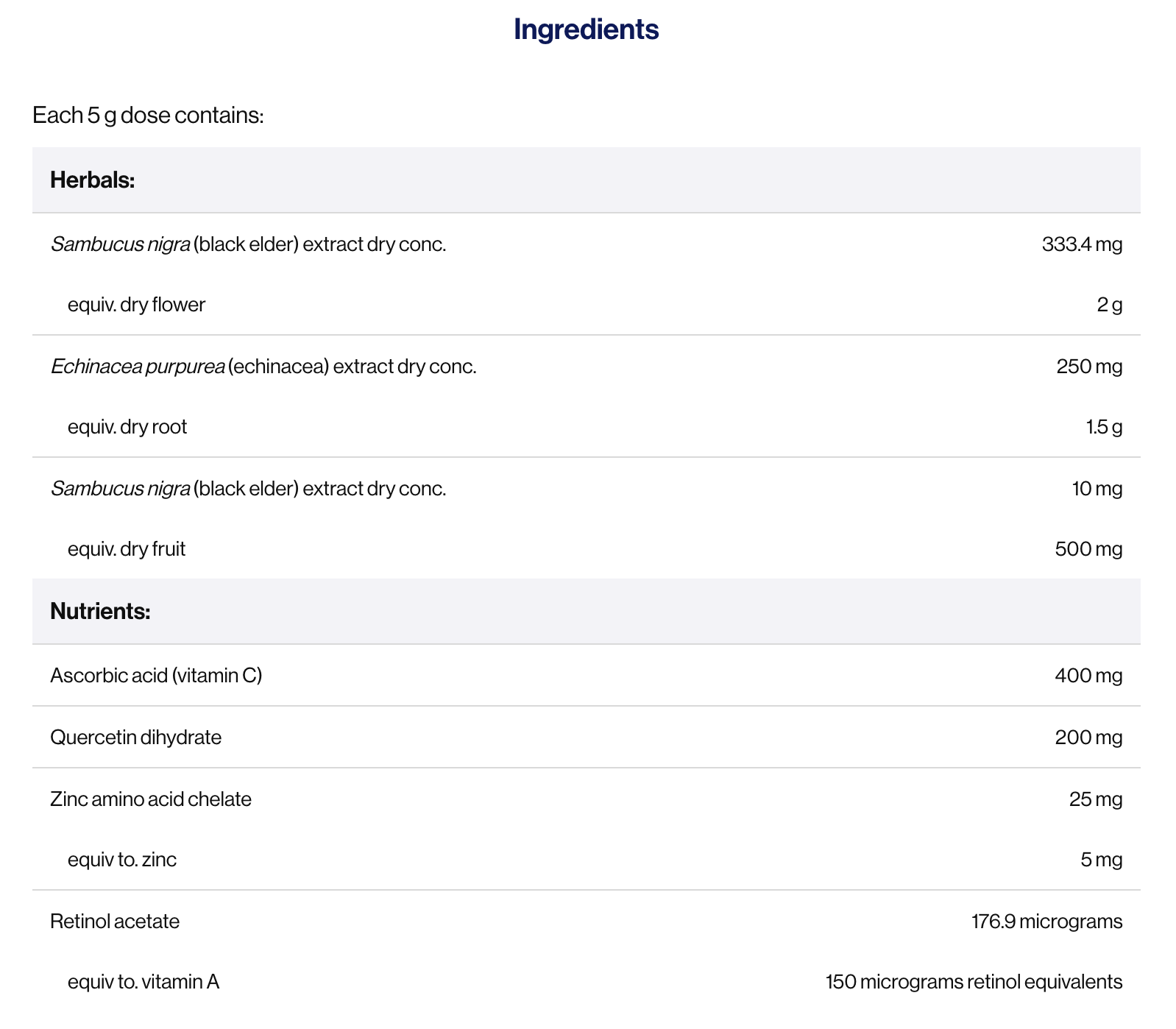Screen dimensions: 1176x1029
Task: Select the 333.4 mg amount value
Action: 1082,244
